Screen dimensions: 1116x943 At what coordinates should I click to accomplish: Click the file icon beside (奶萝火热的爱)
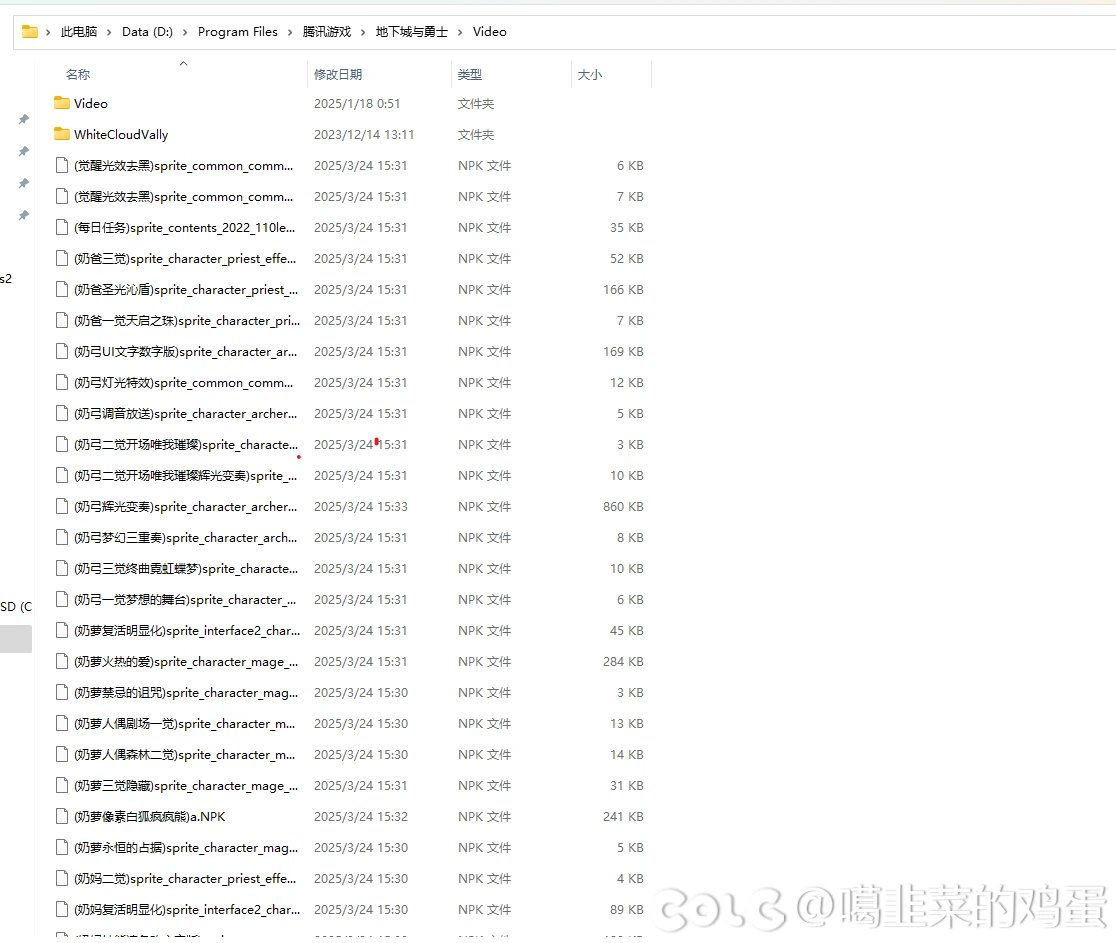pyautogui.click(x=62, y=661)
